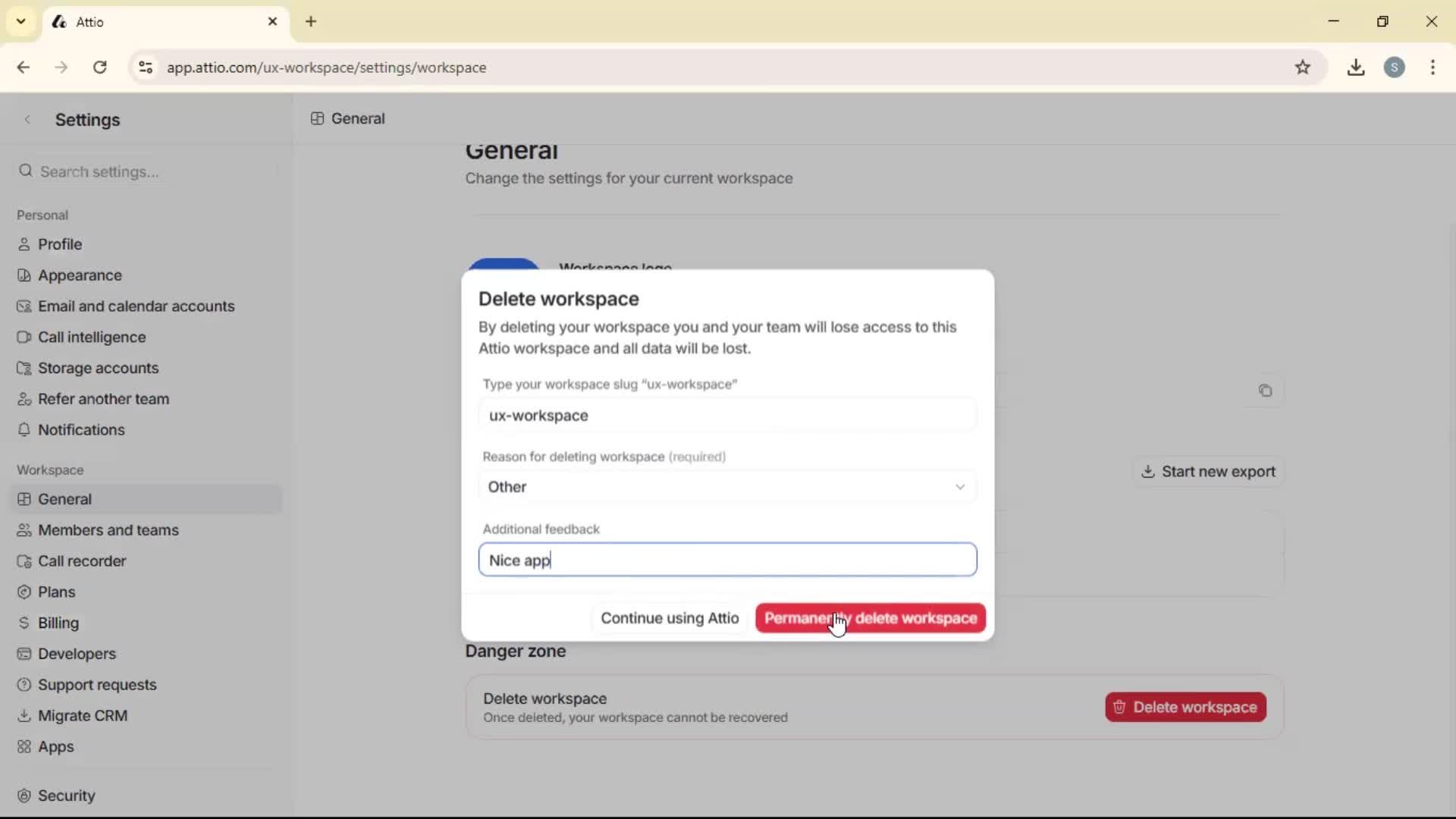Open the Developers settings icon
The width and height of the screenshot is (1456, 819).
24,654
